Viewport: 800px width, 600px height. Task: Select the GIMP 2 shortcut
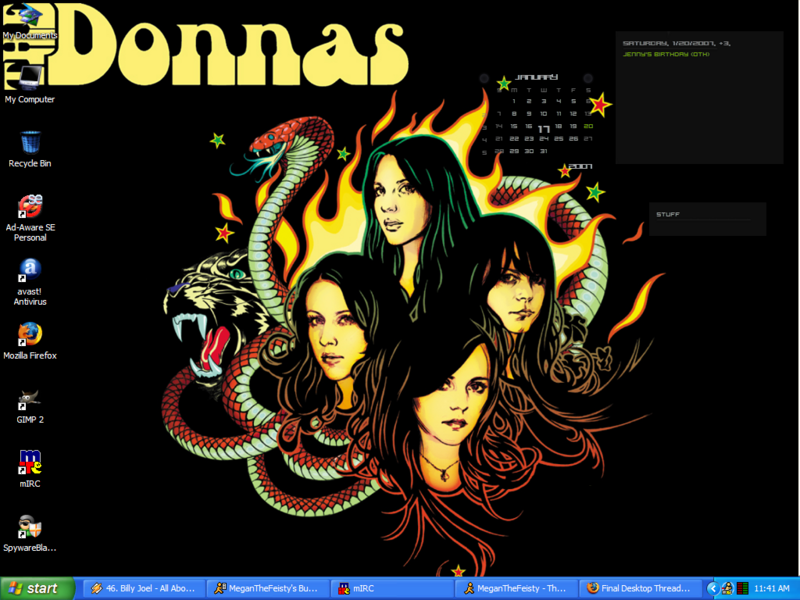(x=30, y=406)
